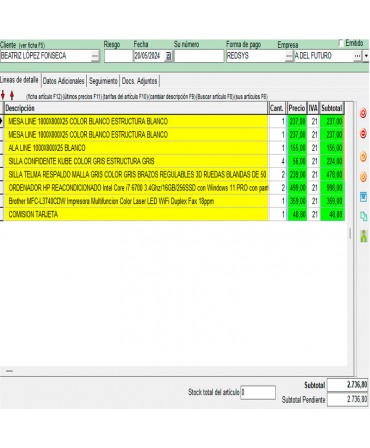Open client lookup button beside BEATRIZ LOPEZ FONSECA
The width and height of the screenshot is (370, 448).
(95, 56)
